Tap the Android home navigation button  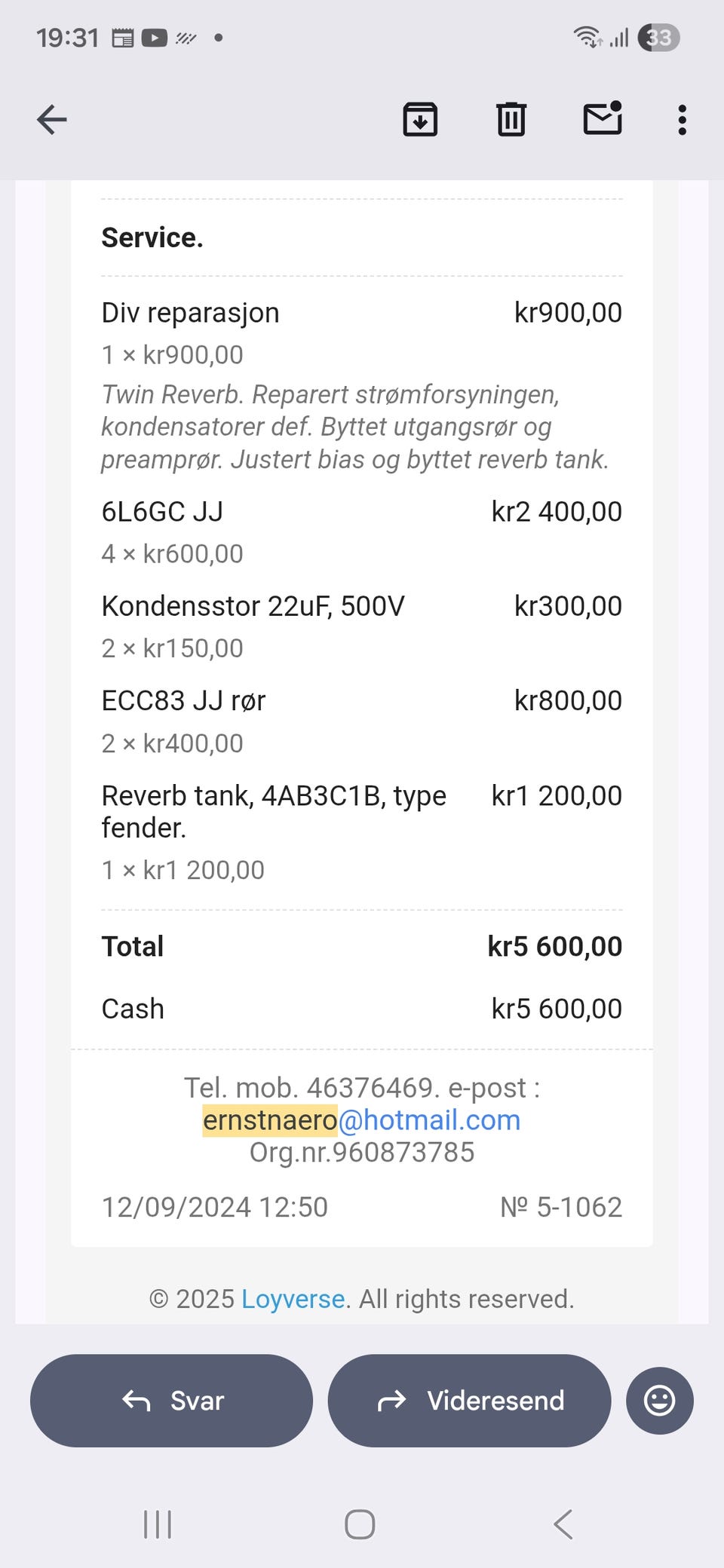click(360, 1524)
